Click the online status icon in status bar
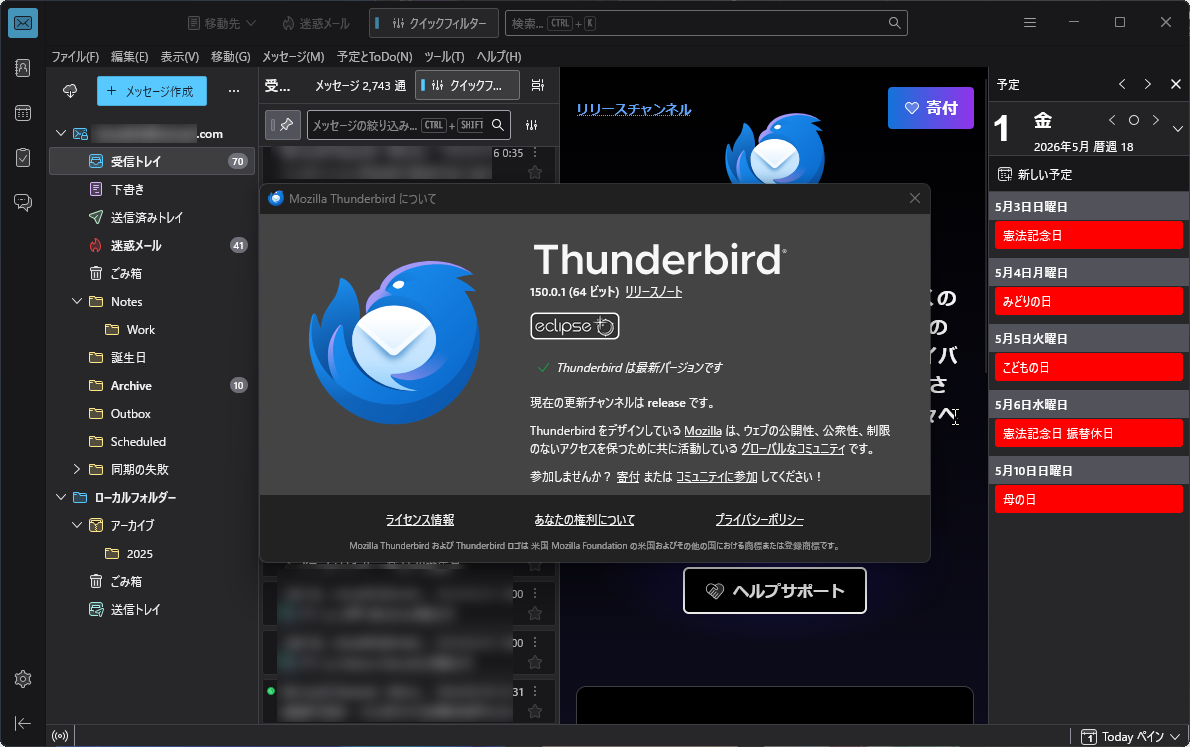The height and width of the screenshot is (747, 1190). point(60,736)
